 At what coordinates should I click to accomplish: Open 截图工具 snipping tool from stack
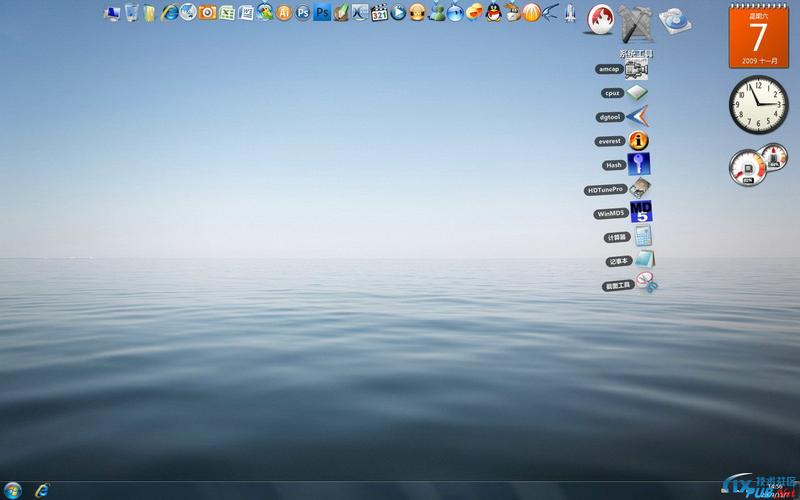click(x=647, y=283)
